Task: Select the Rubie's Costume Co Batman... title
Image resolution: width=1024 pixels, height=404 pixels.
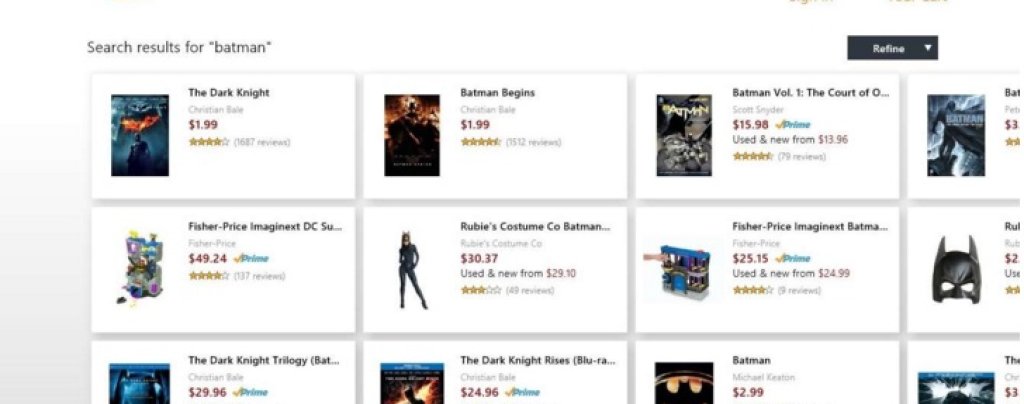Action: point(535,226)
